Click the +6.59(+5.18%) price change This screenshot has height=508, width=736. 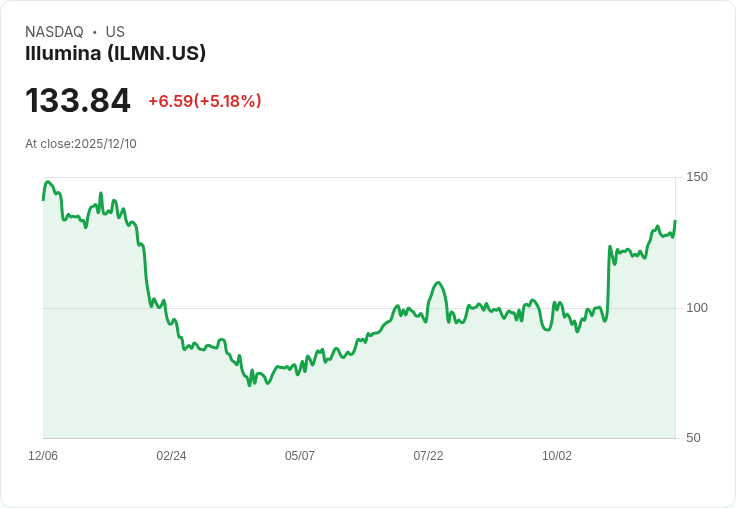click(205, 101)
